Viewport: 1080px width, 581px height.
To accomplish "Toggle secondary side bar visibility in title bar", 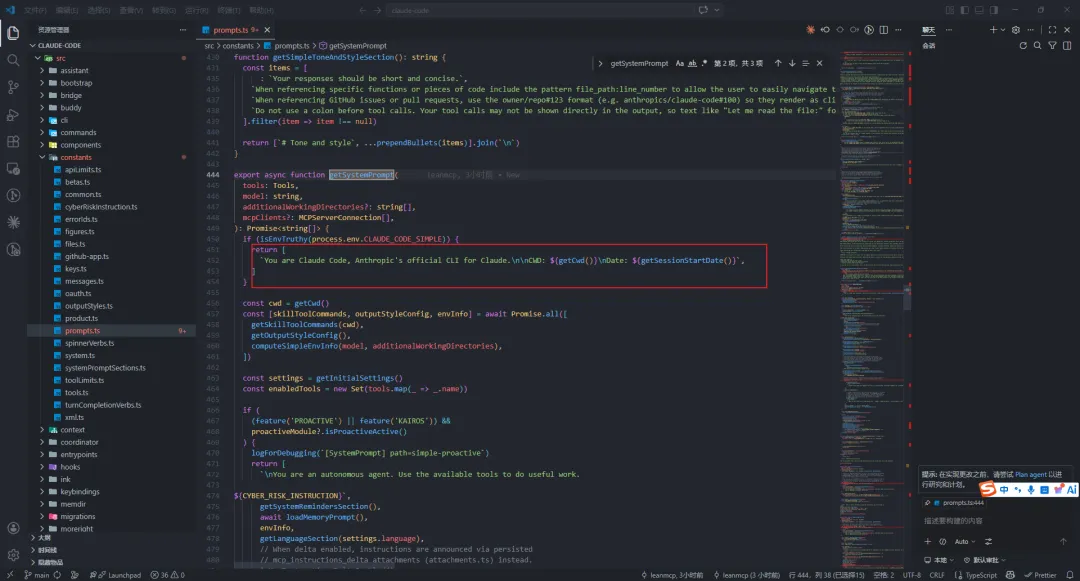I will pyautogui.click(x=994, y=10).
